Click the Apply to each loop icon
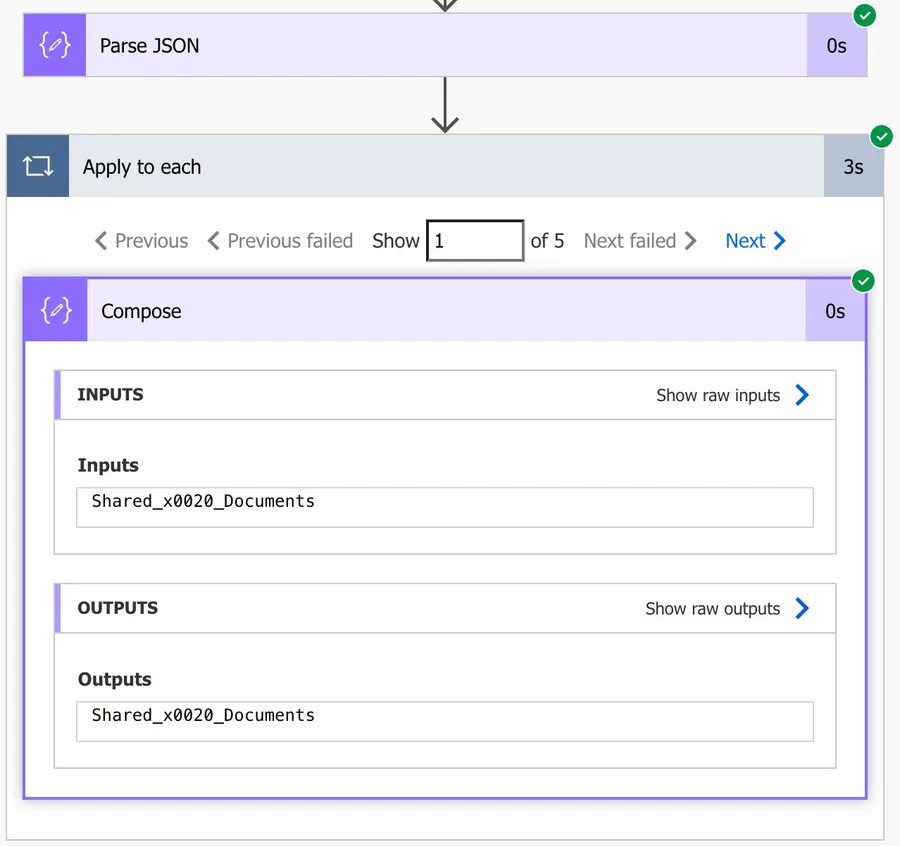This screenshot has height=846, width=900. tap(38, 167)
